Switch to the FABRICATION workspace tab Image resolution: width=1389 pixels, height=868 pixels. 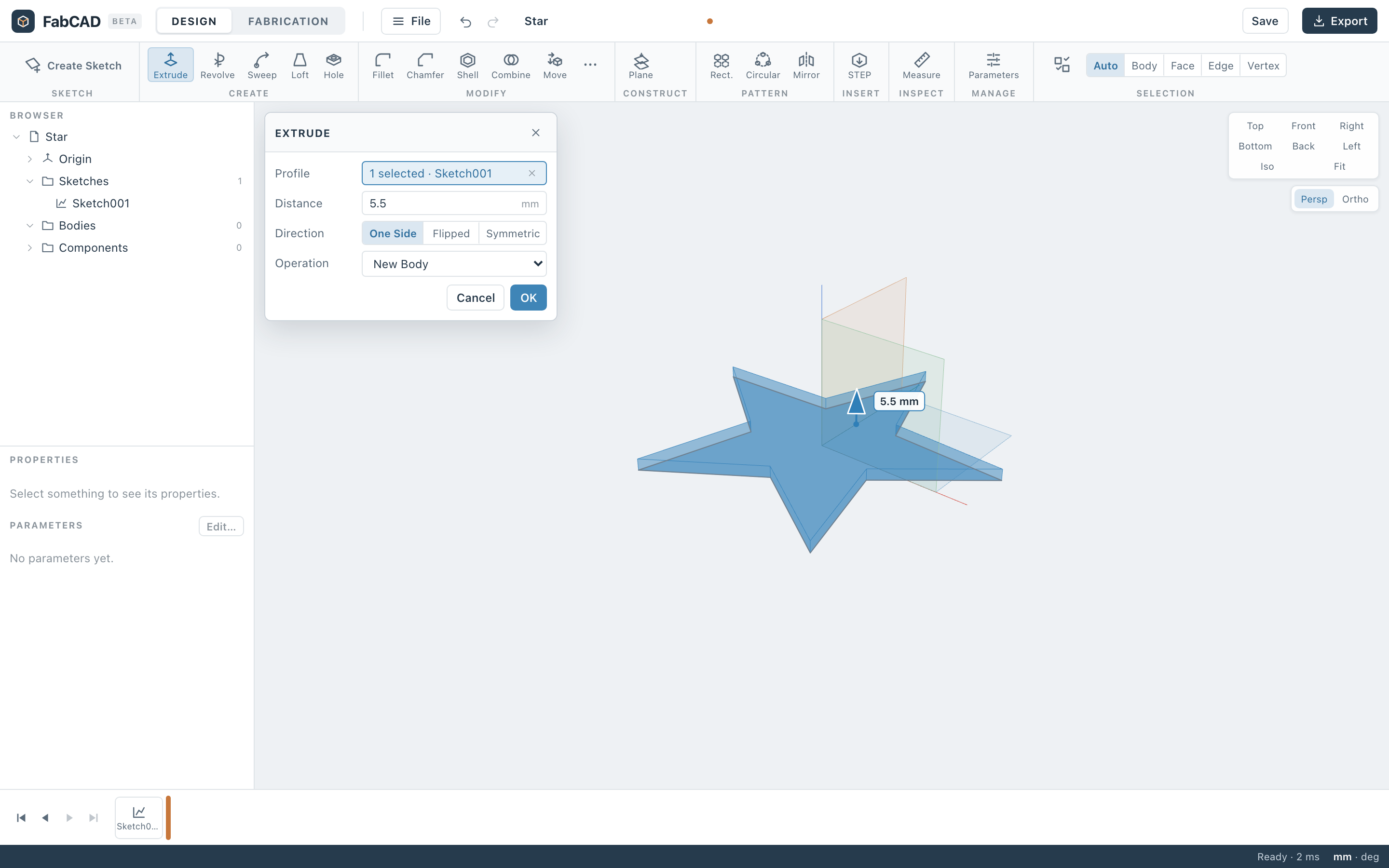pos(288,21)
